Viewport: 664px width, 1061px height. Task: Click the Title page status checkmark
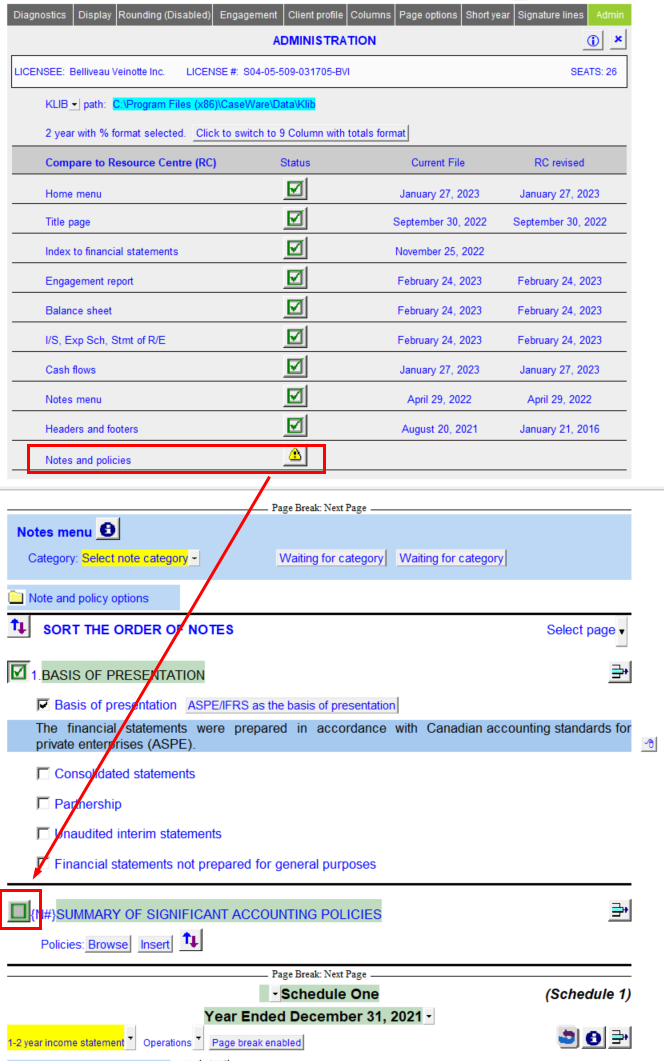295,219
